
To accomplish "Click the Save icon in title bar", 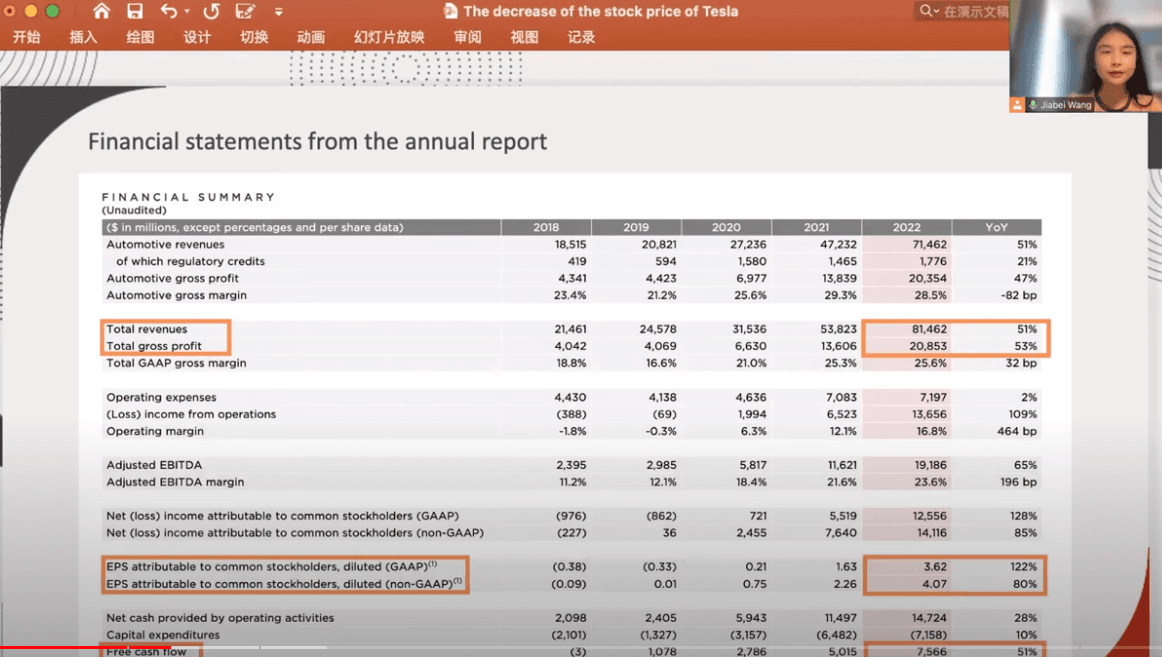I will [x=135, y=11].
